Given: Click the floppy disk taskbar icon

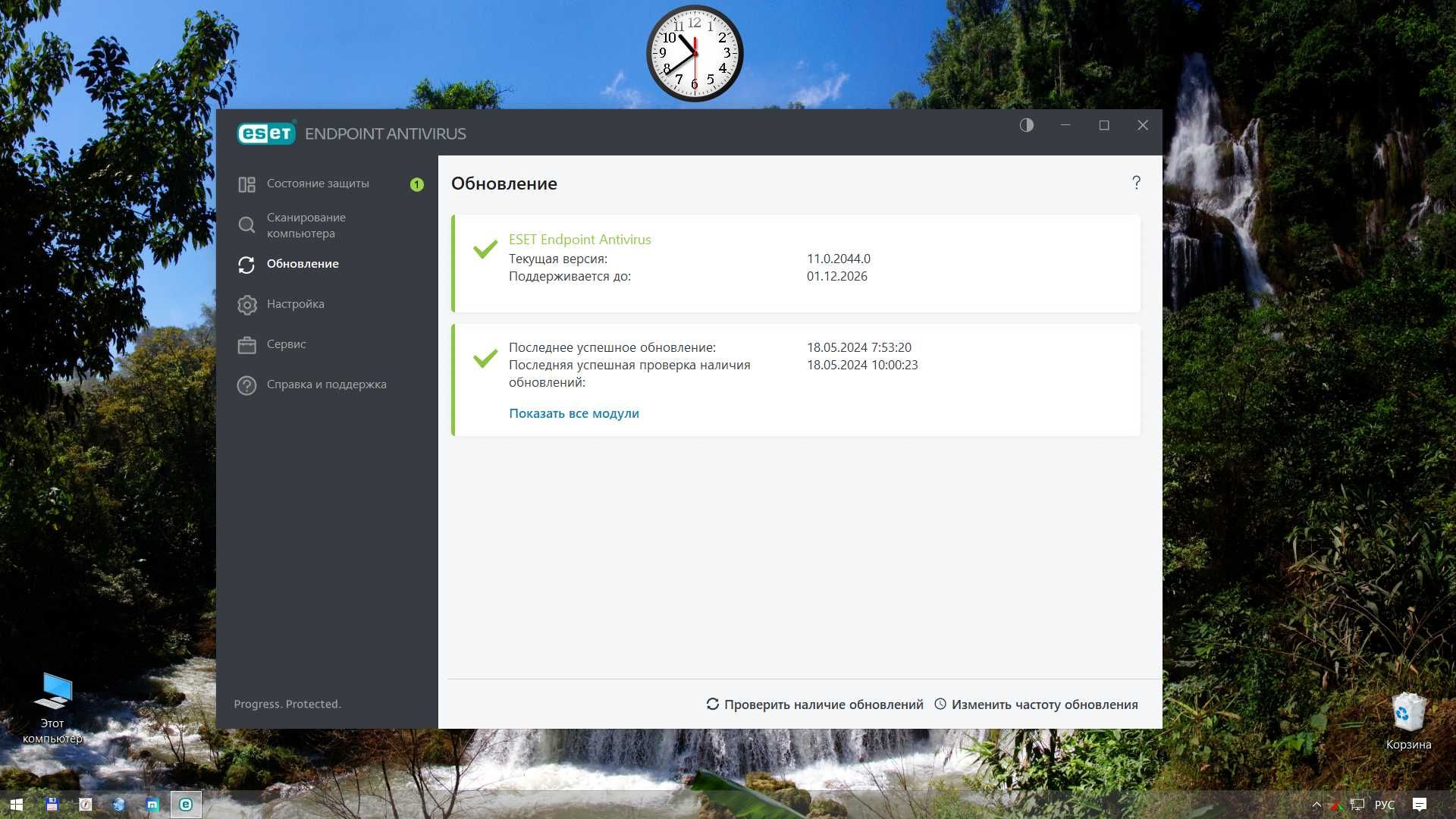Looking at the screenshot, I should pyautogui.click(x=52, y=805).
